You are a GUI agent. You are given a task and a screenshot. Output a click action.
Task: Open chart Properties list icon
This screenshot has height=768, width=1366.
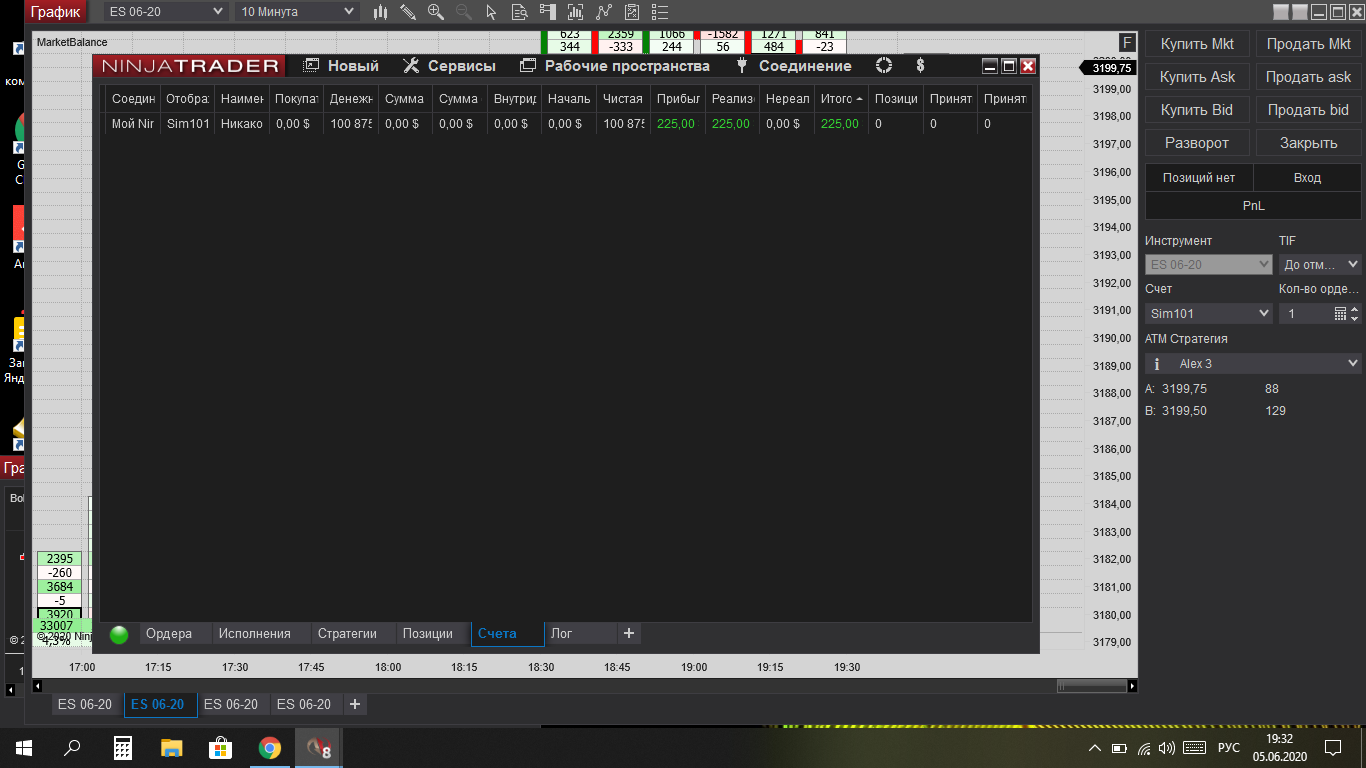tap(660, 12)
